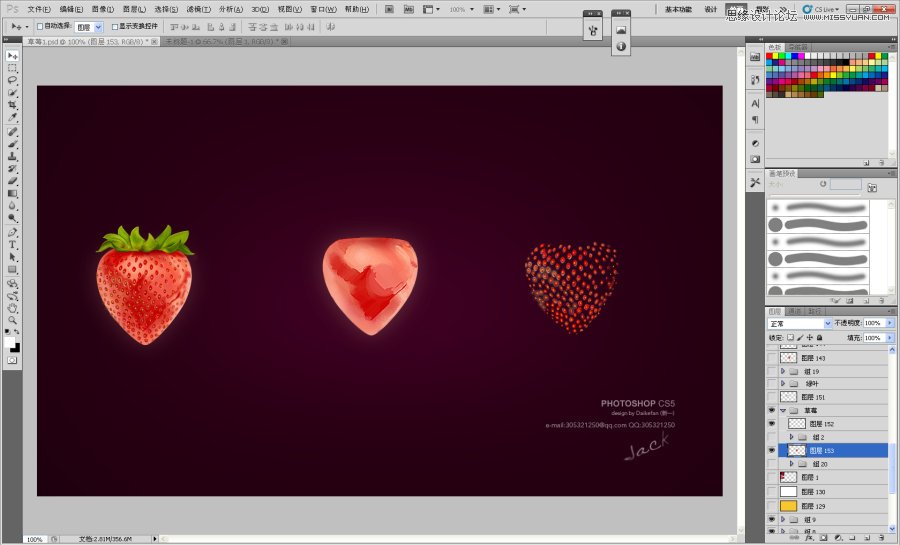Hide layer 图层 153 using eye icon

pos(771,451)
